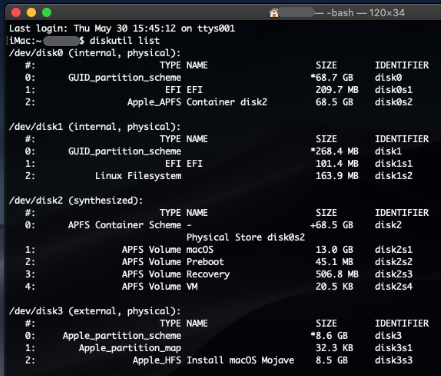Click the "disk1s2" identifier

pyautogui.click(x=393, y=176)
